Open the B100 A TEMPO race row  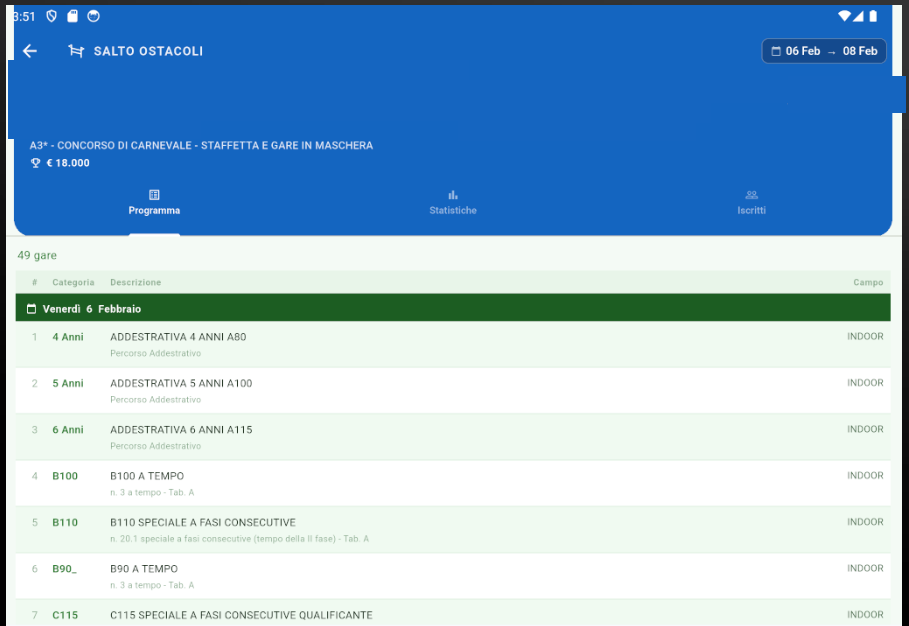(x=453, y=483)
